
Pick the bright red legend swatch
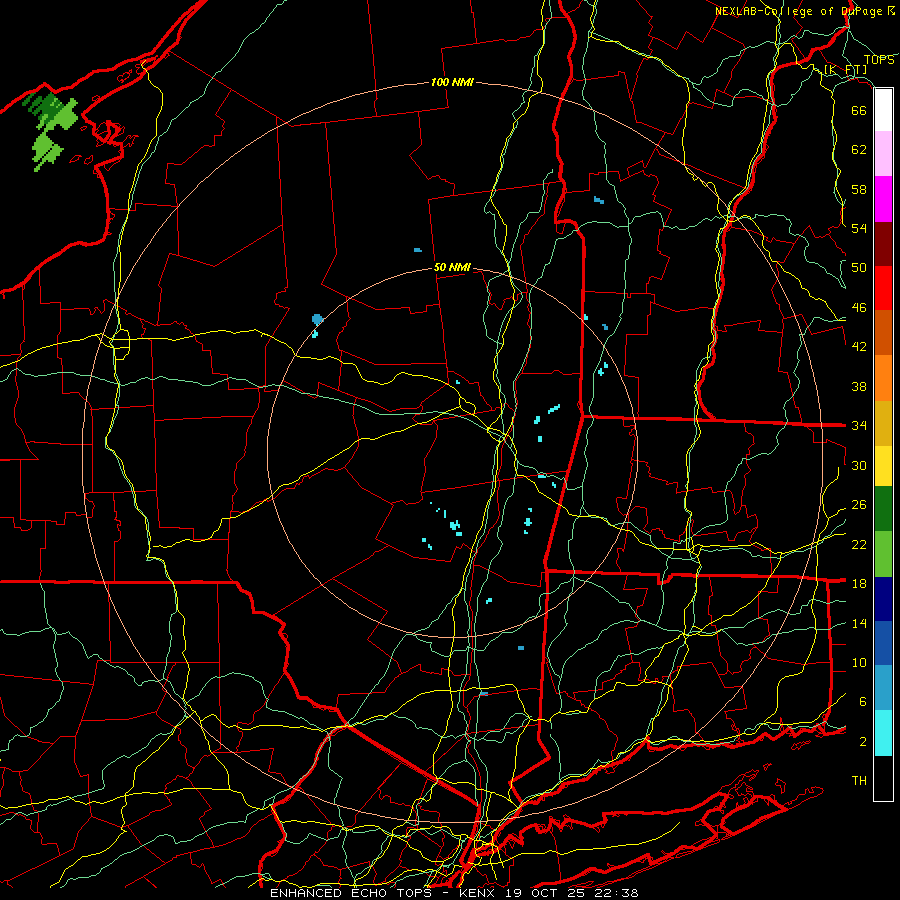click(883, 288)
